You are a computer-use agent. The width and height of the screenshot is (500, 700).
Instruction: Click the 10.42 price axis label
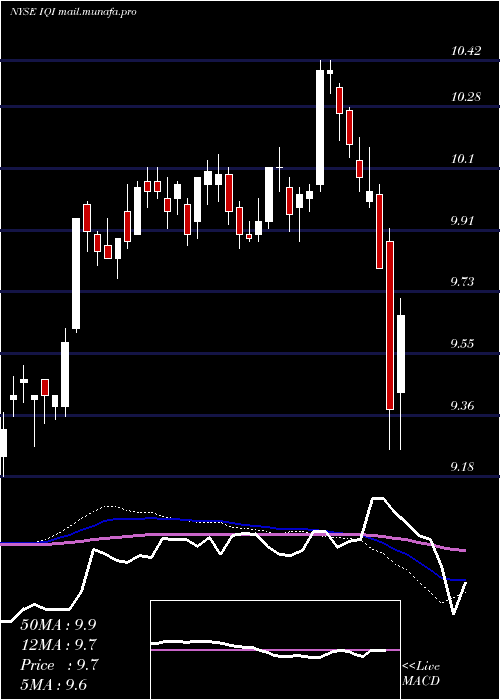tap(466, 51)
